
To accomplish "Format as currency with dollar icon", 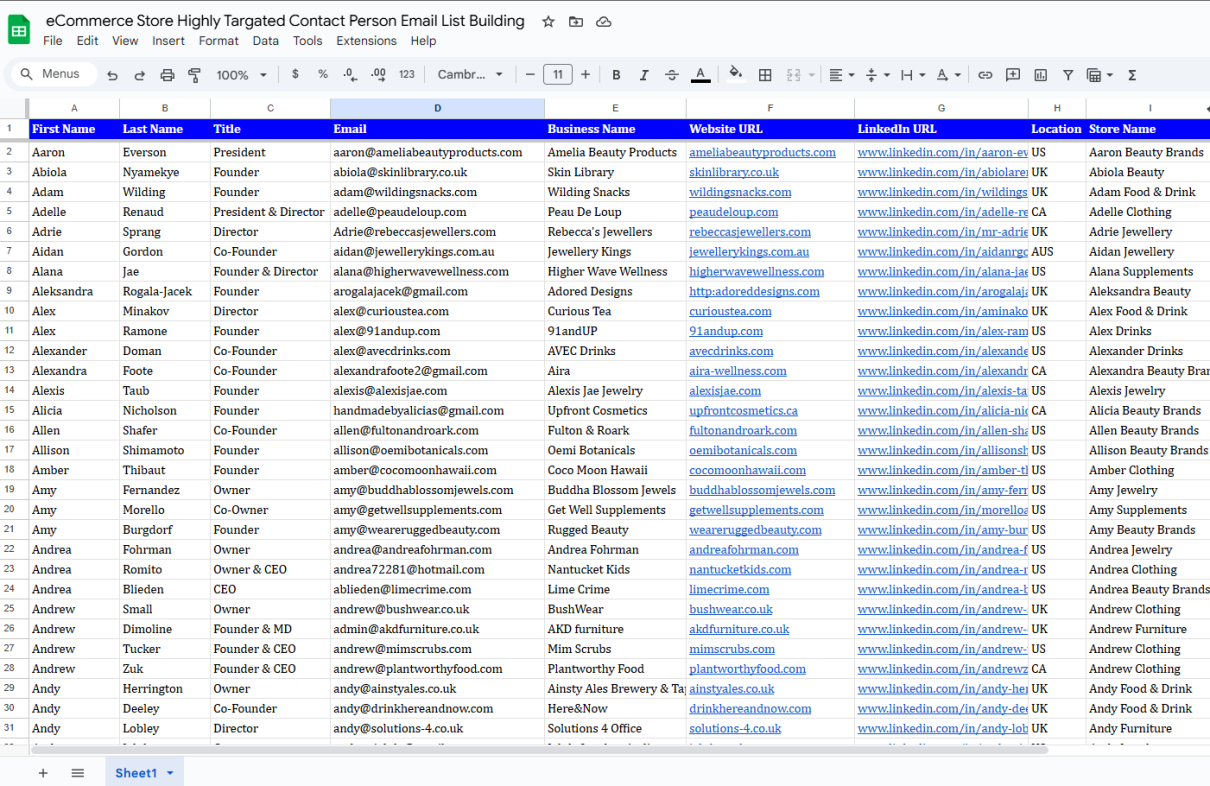I will (295, 74).
